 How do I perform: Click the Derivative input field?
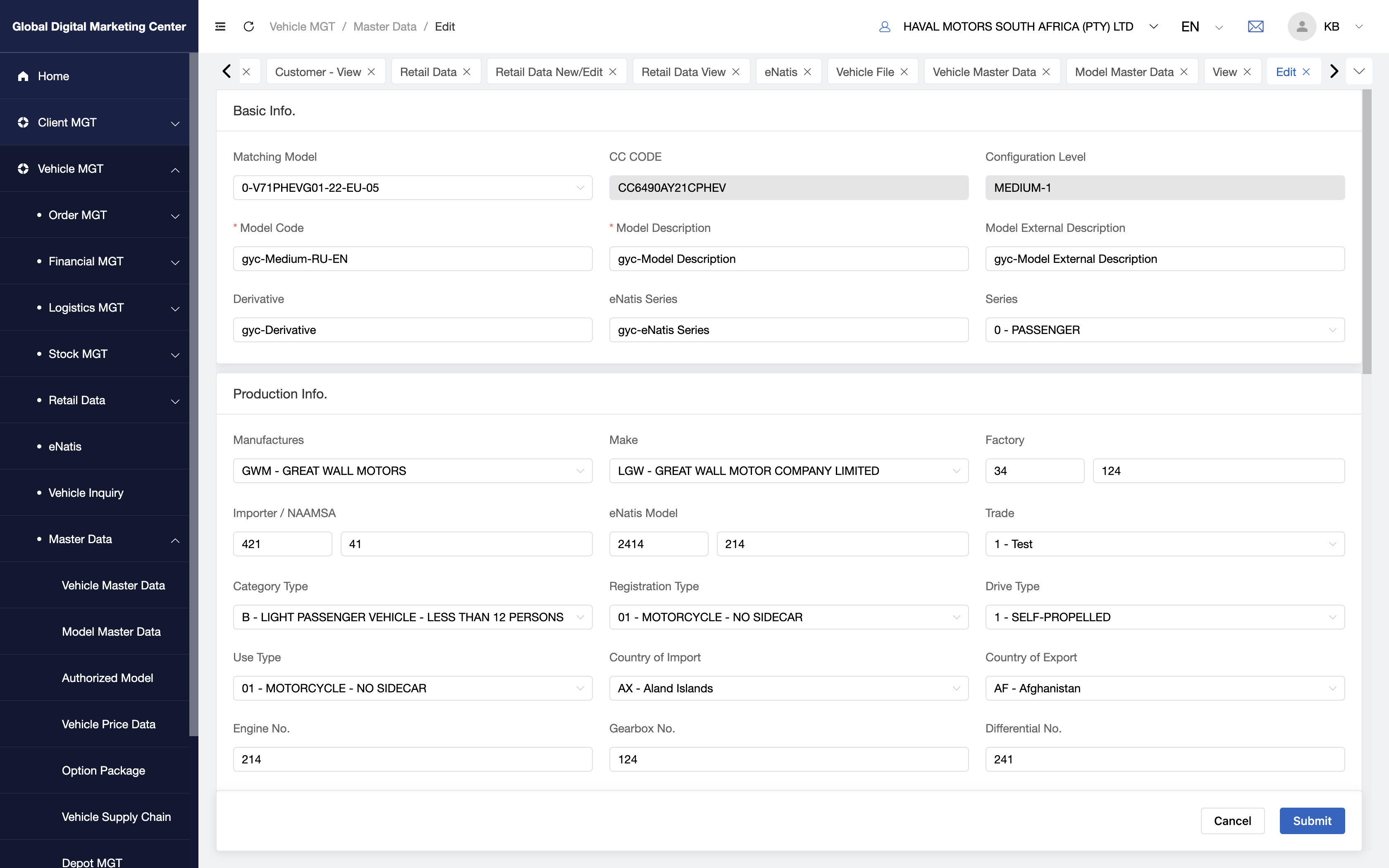[x=413, y=330]
